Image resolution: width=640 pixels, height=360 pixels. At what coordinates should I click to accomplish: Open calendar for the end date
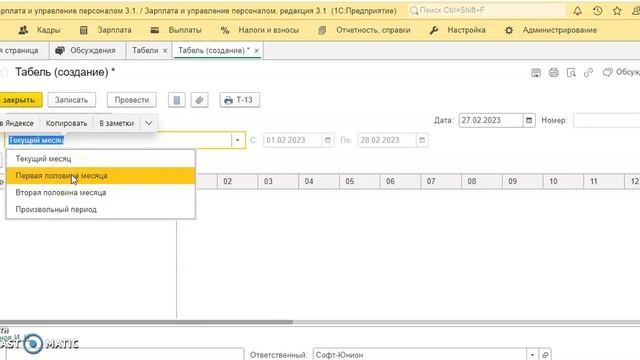point(422,140)
